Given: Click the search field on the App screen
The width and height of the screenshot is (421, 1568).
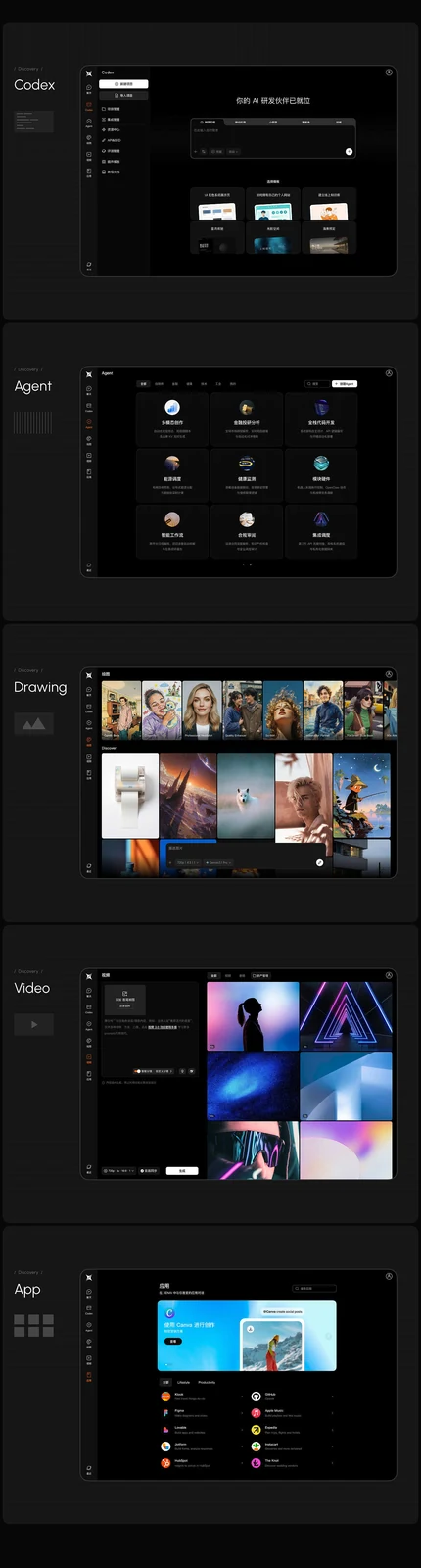Looking at the screenshot, I should [x=313, y=1288].
